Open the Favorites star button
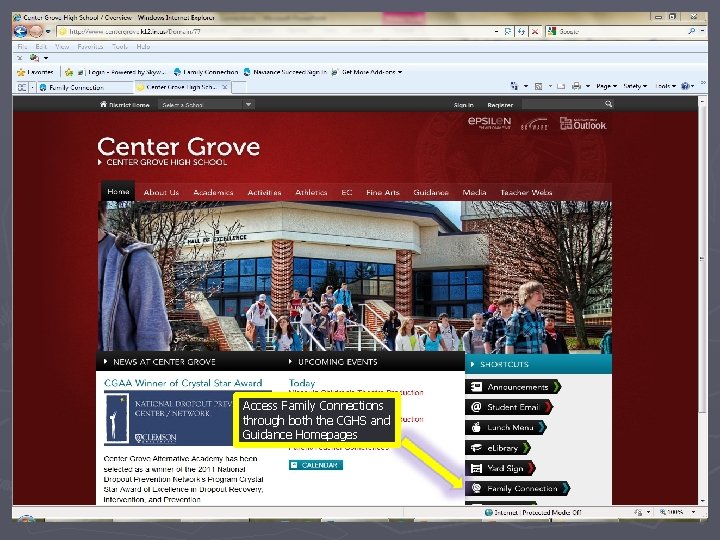This screenshot has width=720, height=540. coord(35,72)
